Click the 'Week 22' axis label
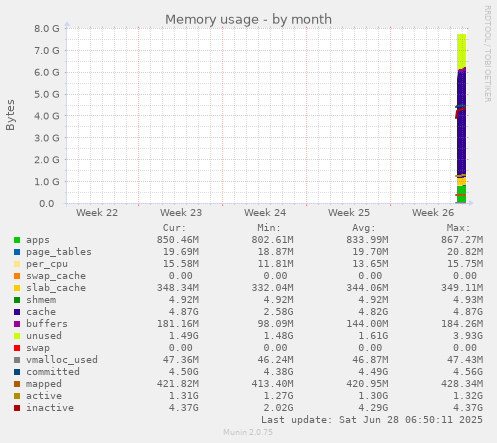The image size is (497, 443). [97, 213]
